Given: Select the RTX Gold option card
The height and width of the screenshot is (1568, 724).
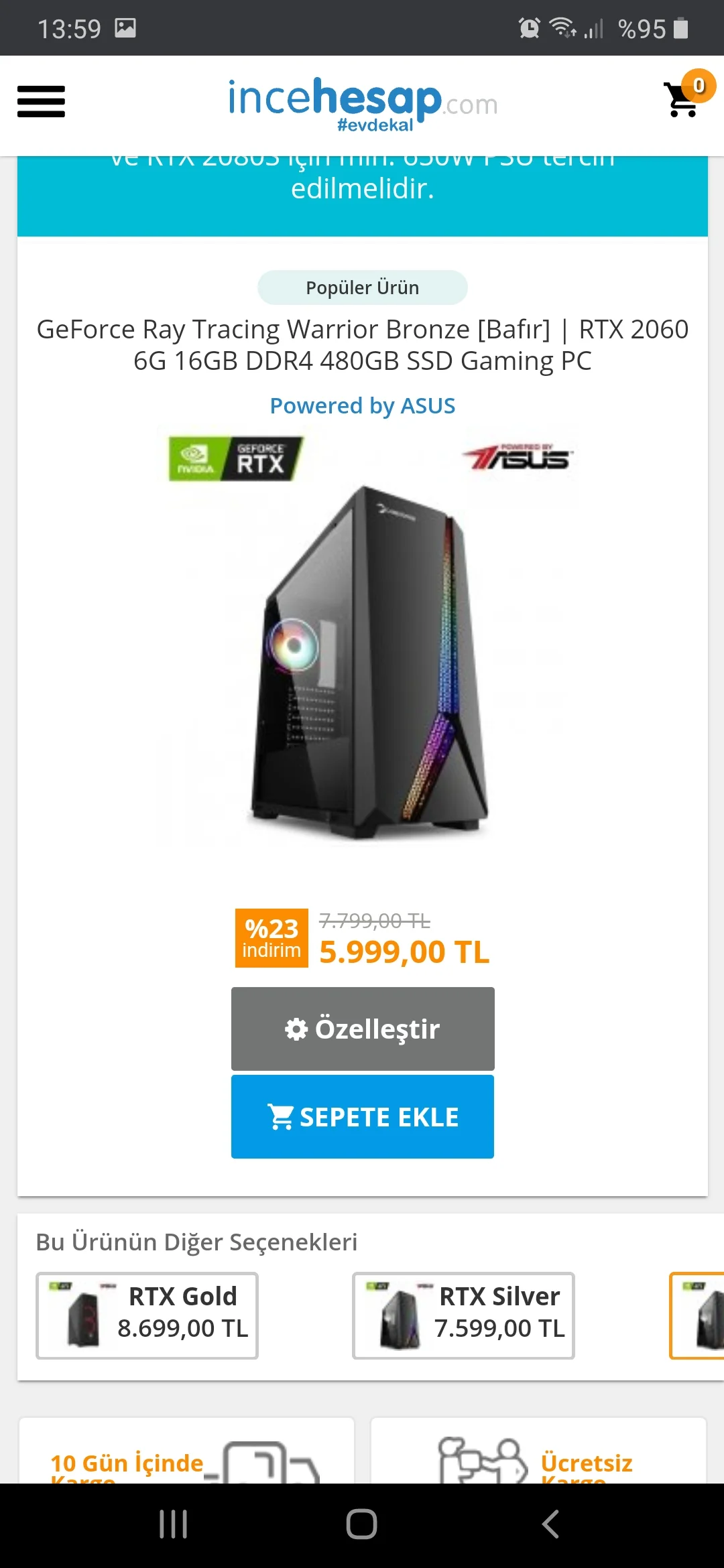Looking at the screenshot, I should tap(147, 1315).
